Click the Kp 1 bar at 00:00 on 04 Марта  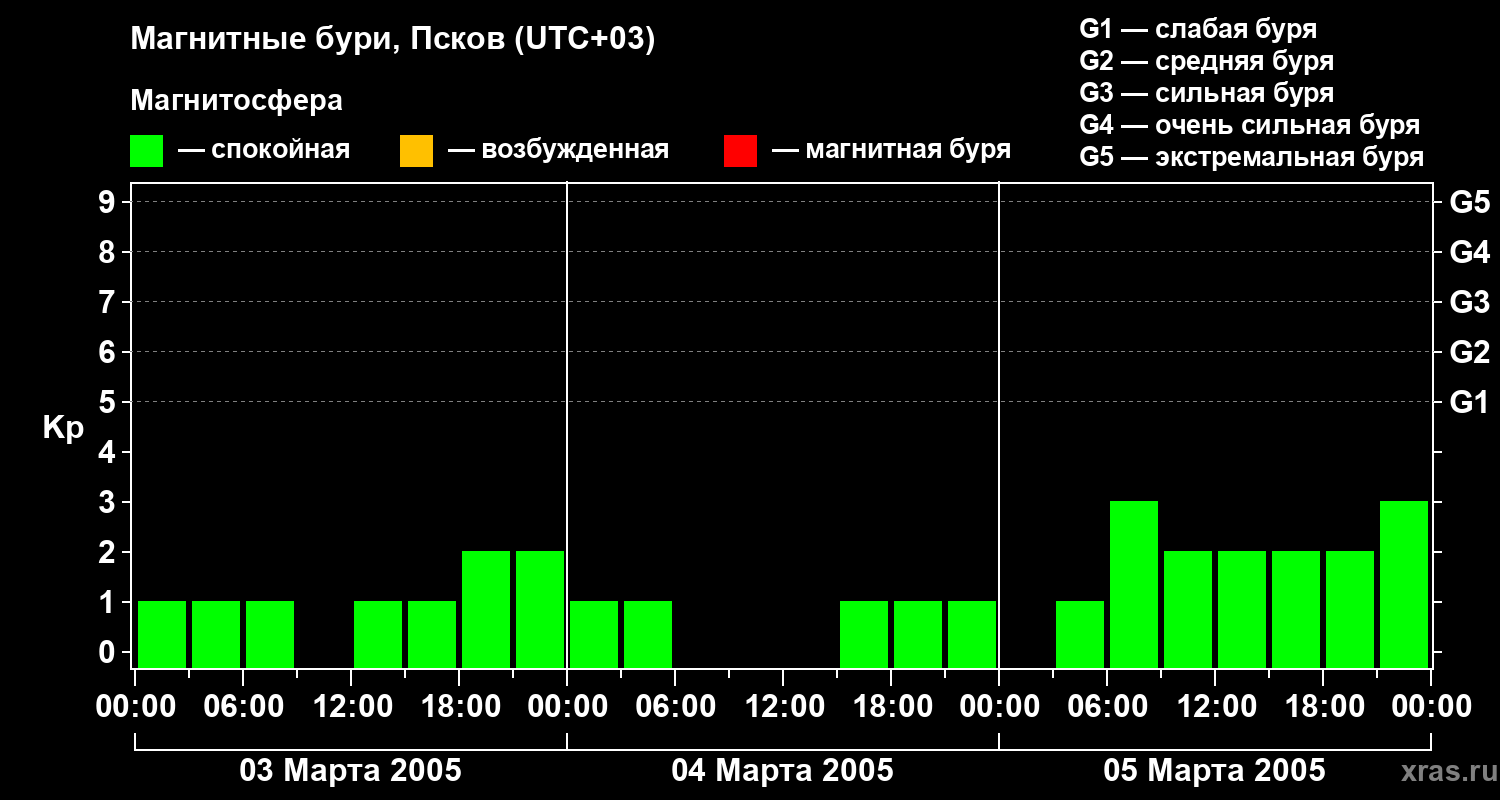pyautogui.click(x=594, y=634)
